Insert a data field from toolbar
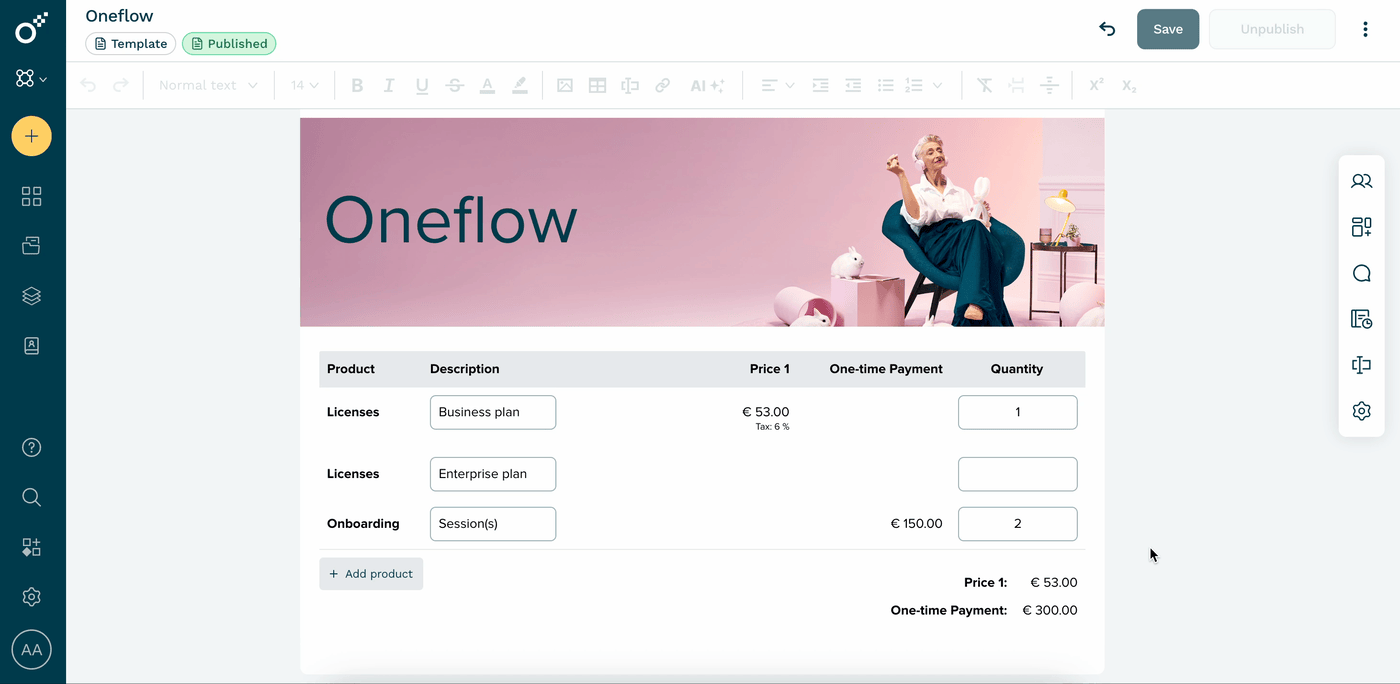The image size is (1400, 684). 630,86
